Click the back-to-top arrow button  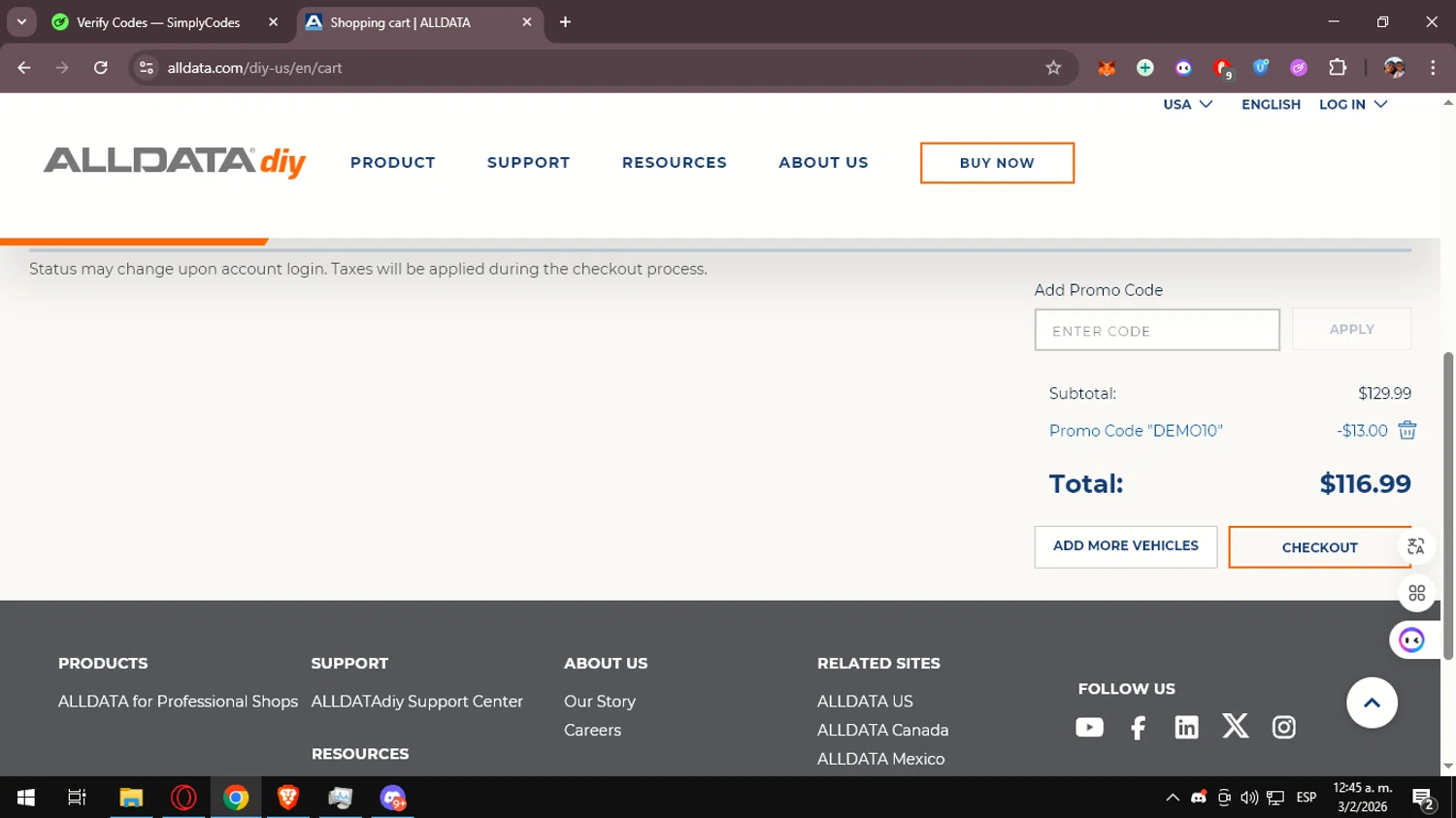click(1372, 703)
